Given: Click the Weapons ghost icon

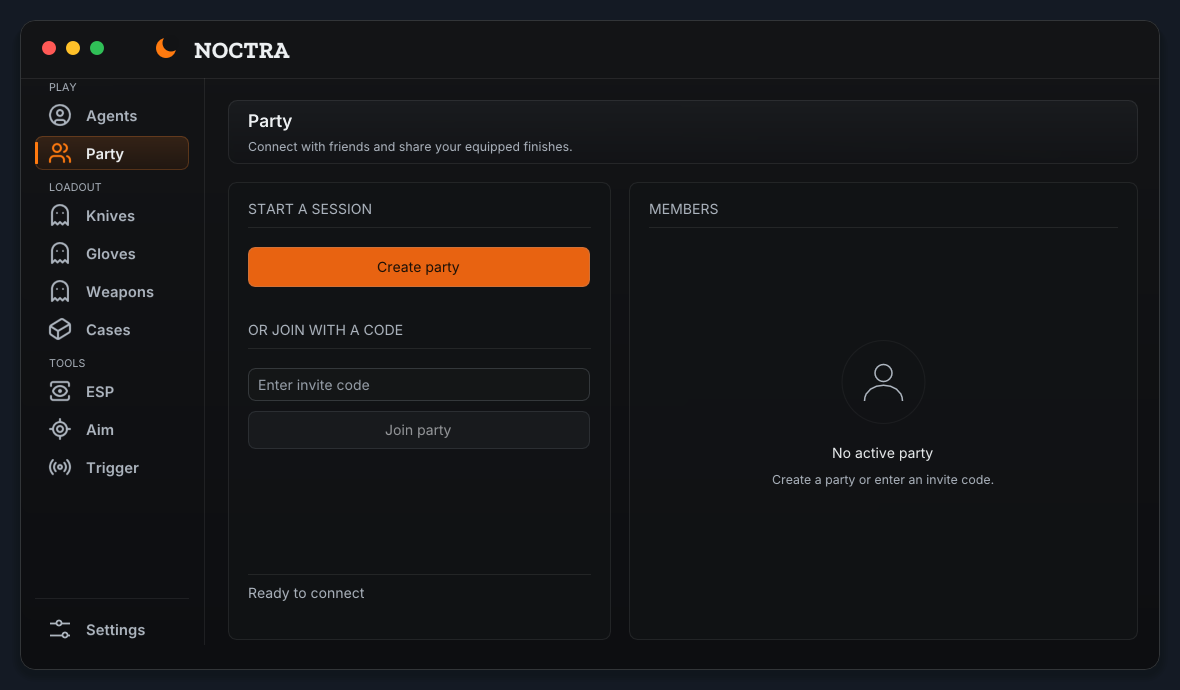Looking at the screenshot, I should coord(60,291).
